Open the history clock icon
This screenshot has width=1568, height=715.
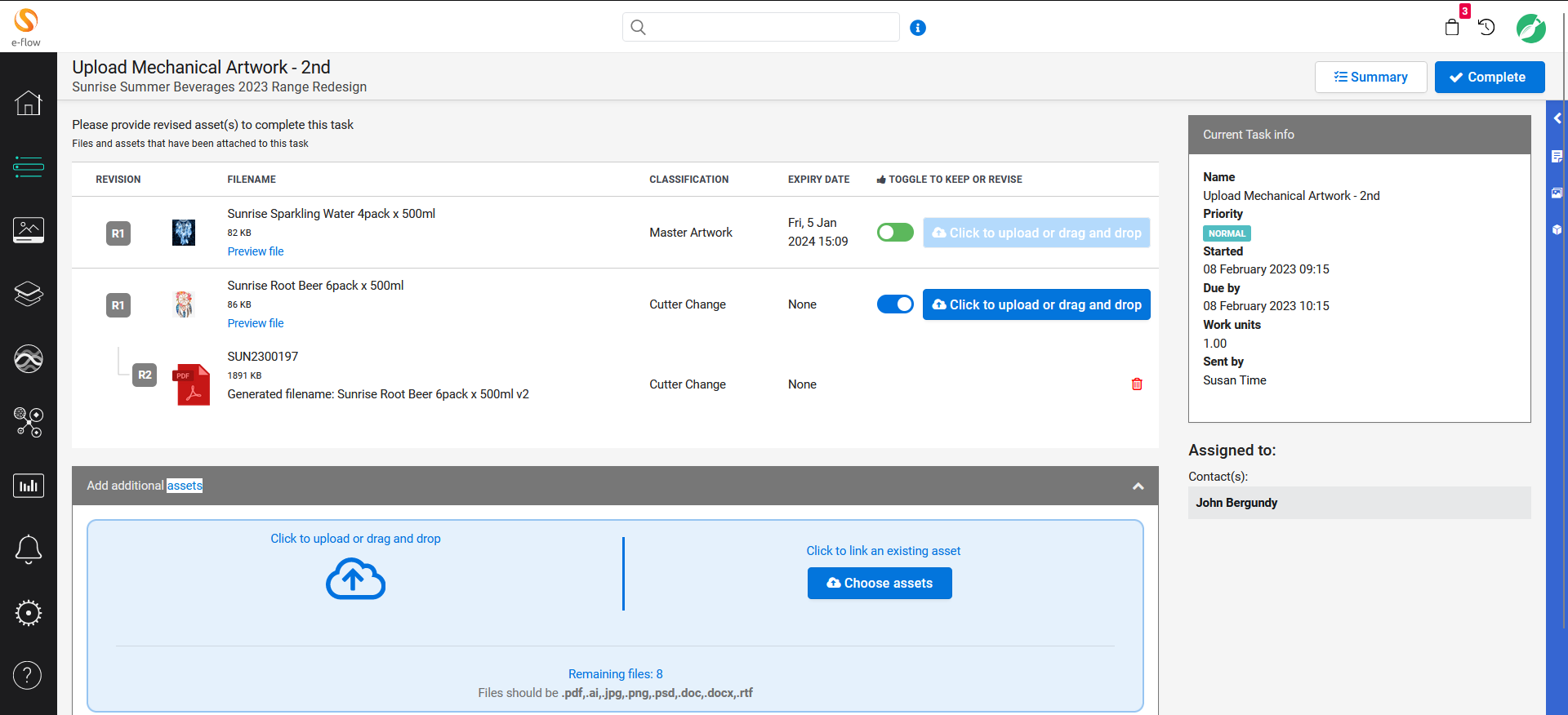click(1486, 27)
